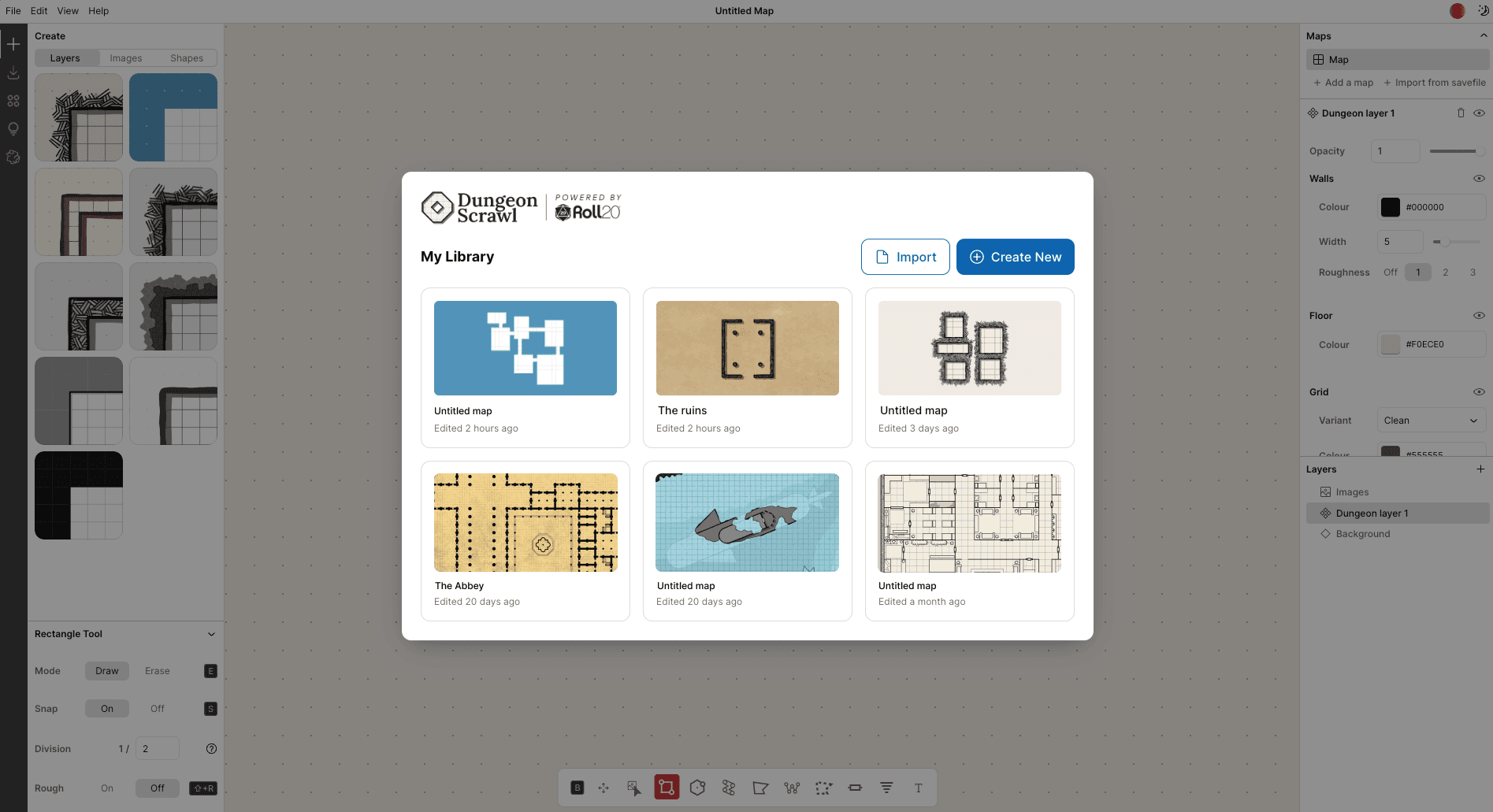Select the Text tool in bottom toolbar
This screenshot has width=1493, height=812.
(x=918, y=788)
